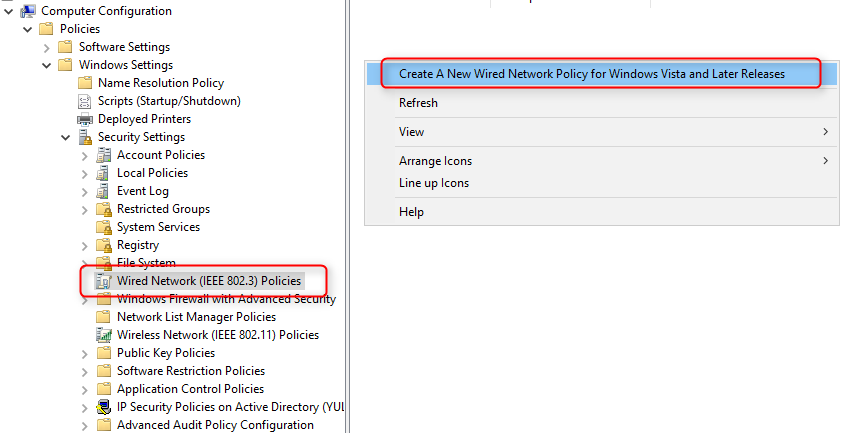Image resolution: width=849 pixels, height=433 pixels.
Task: Select Refresh in the context menu
Action: (x=418, y=103)
